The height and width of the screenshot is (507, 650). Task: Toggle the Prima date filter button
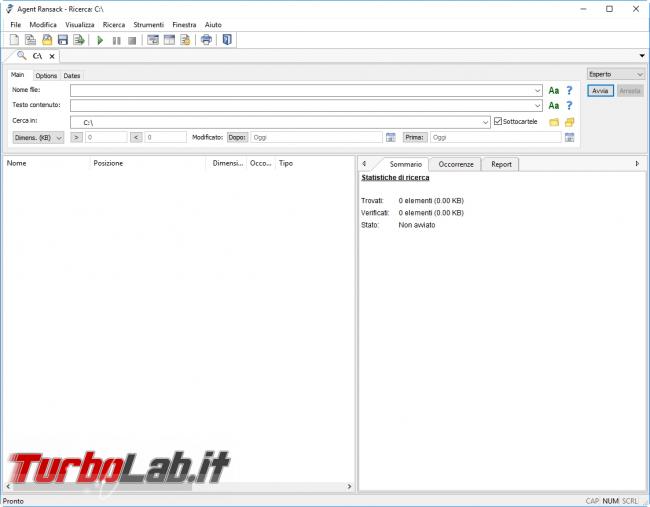[415, 137]
